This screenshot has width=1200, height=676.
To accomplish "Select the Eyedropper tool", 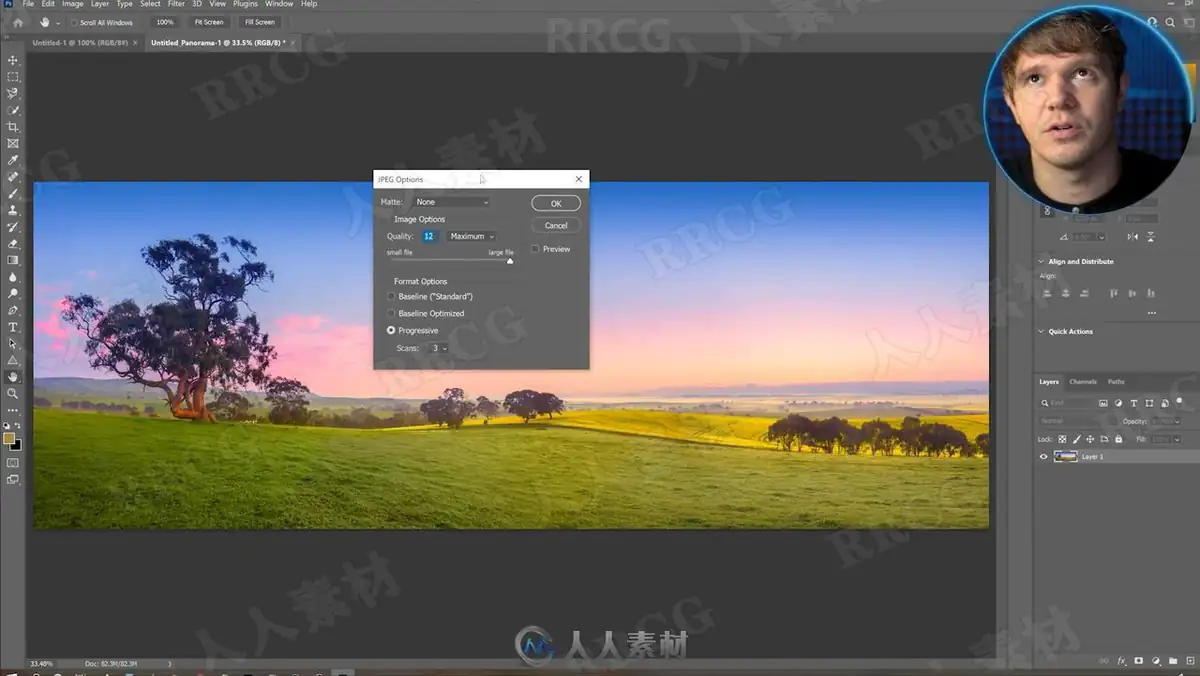I will coord(13,160).
